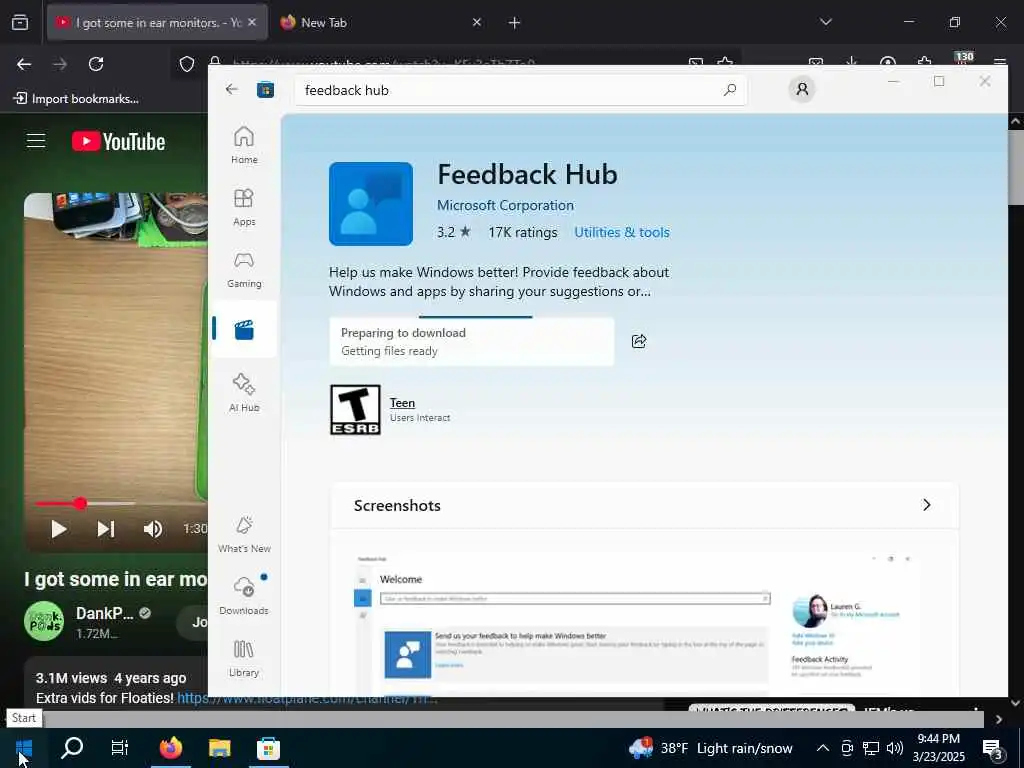
Task: Click the Feedback Hub description text
Action: click(499, 281)
